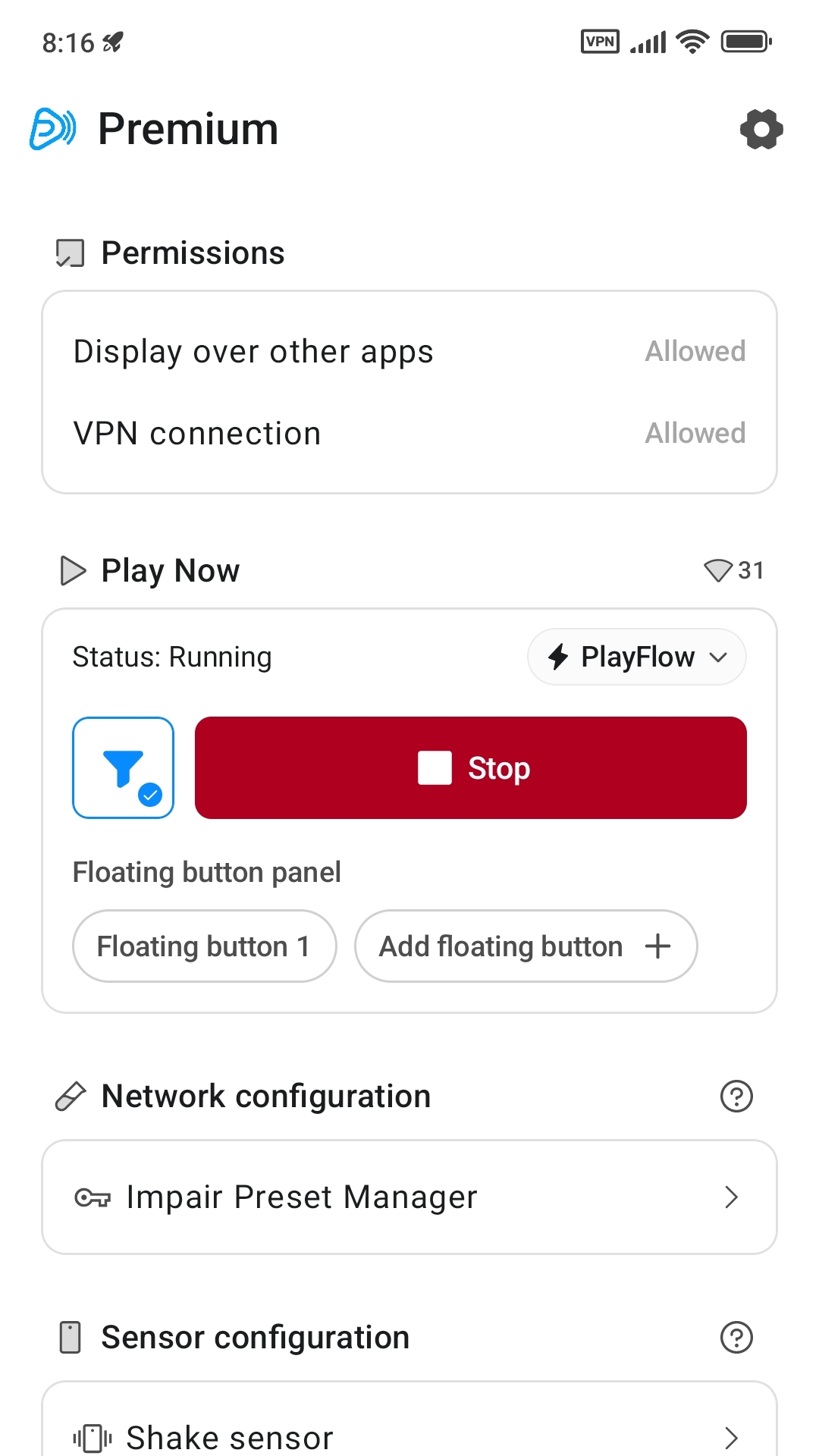The image size is (819, 1456).
Task: Tap Add floating button
Action: click(526, 946)
